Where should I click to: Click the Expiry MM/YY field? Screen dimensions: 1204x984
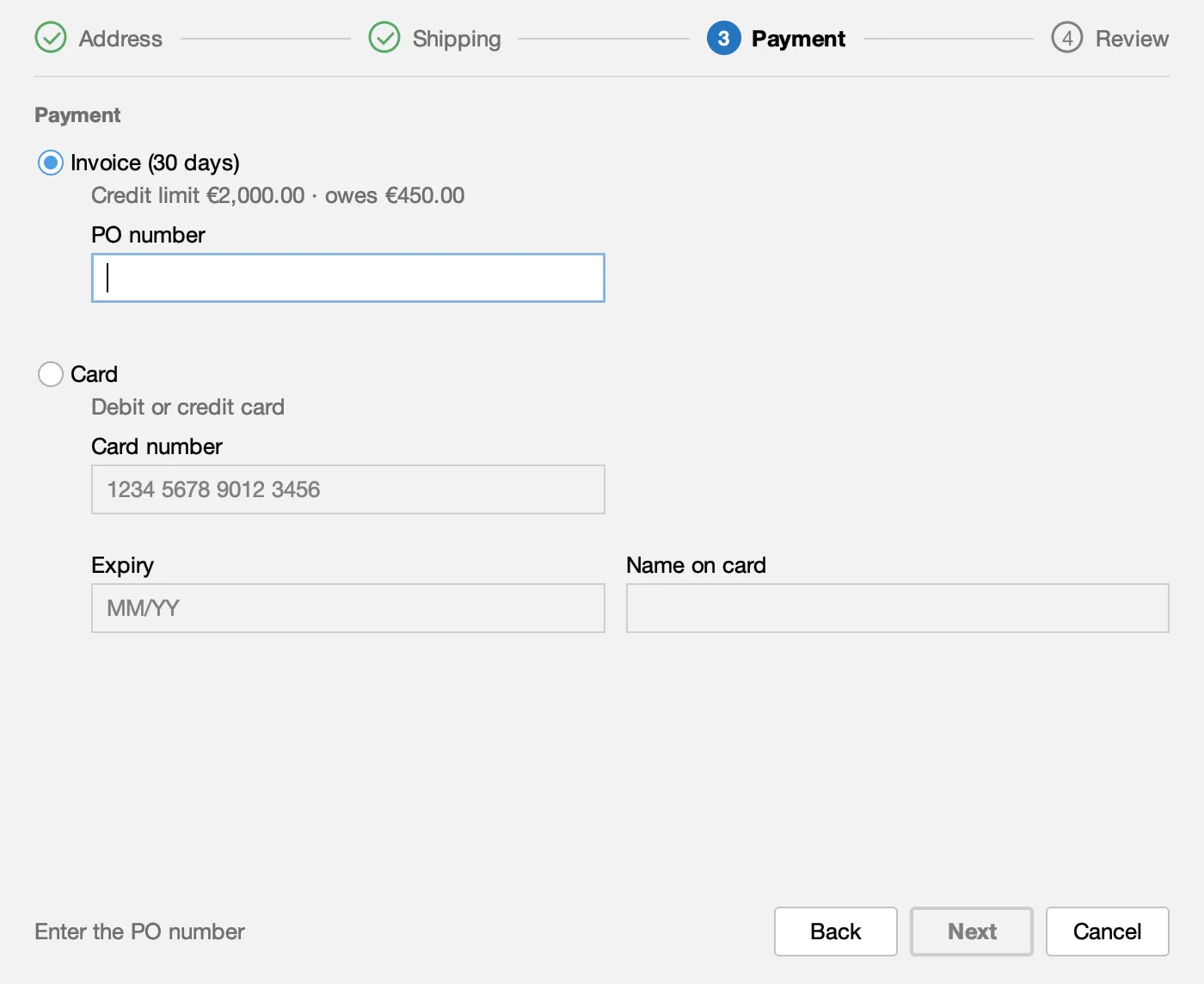coord(348,608)
